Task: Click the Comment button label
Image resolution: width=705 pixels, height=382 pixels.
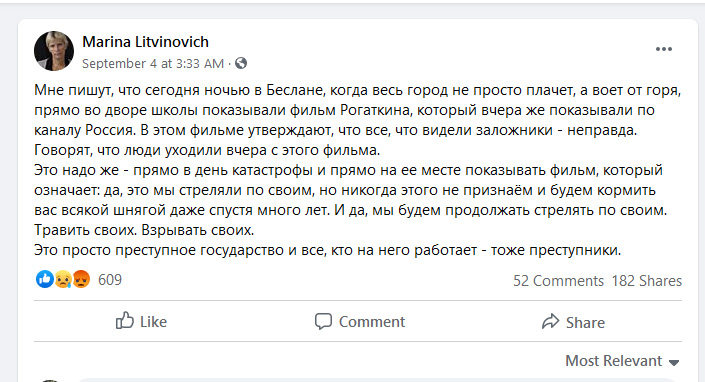Action: [372, 322]
